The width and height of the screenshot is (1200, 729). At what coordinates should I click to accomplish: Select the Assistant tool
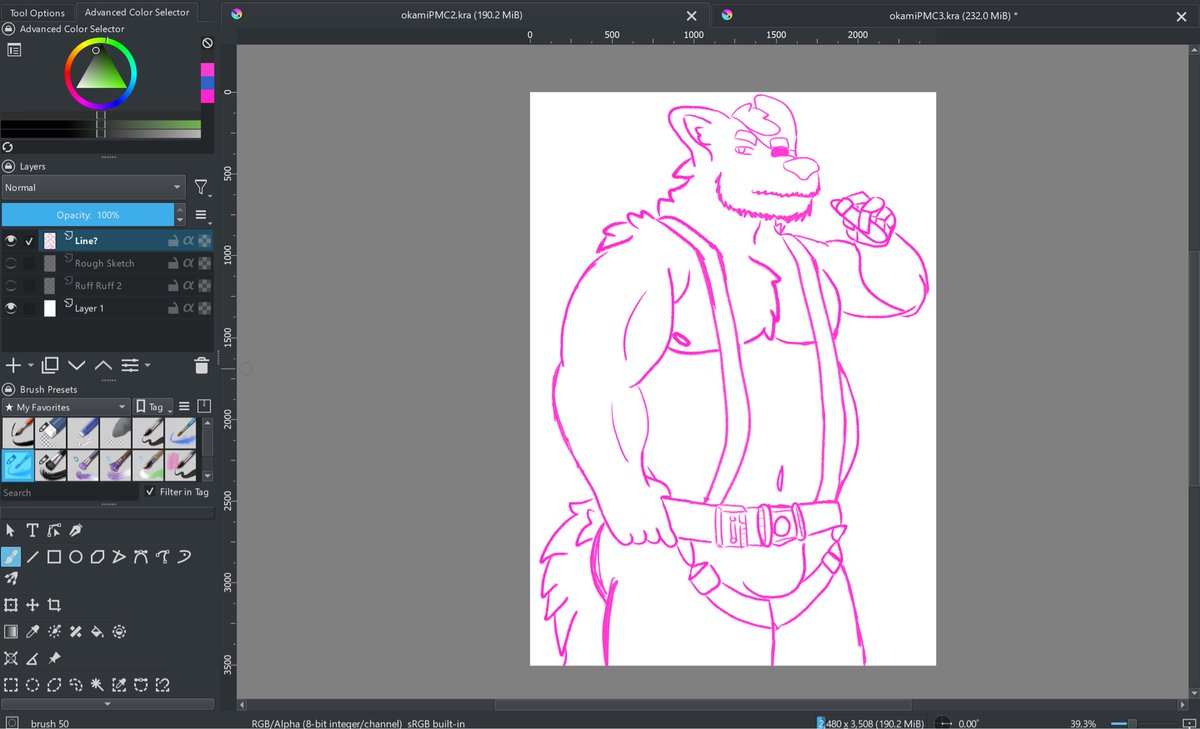(x=11, y=658)
